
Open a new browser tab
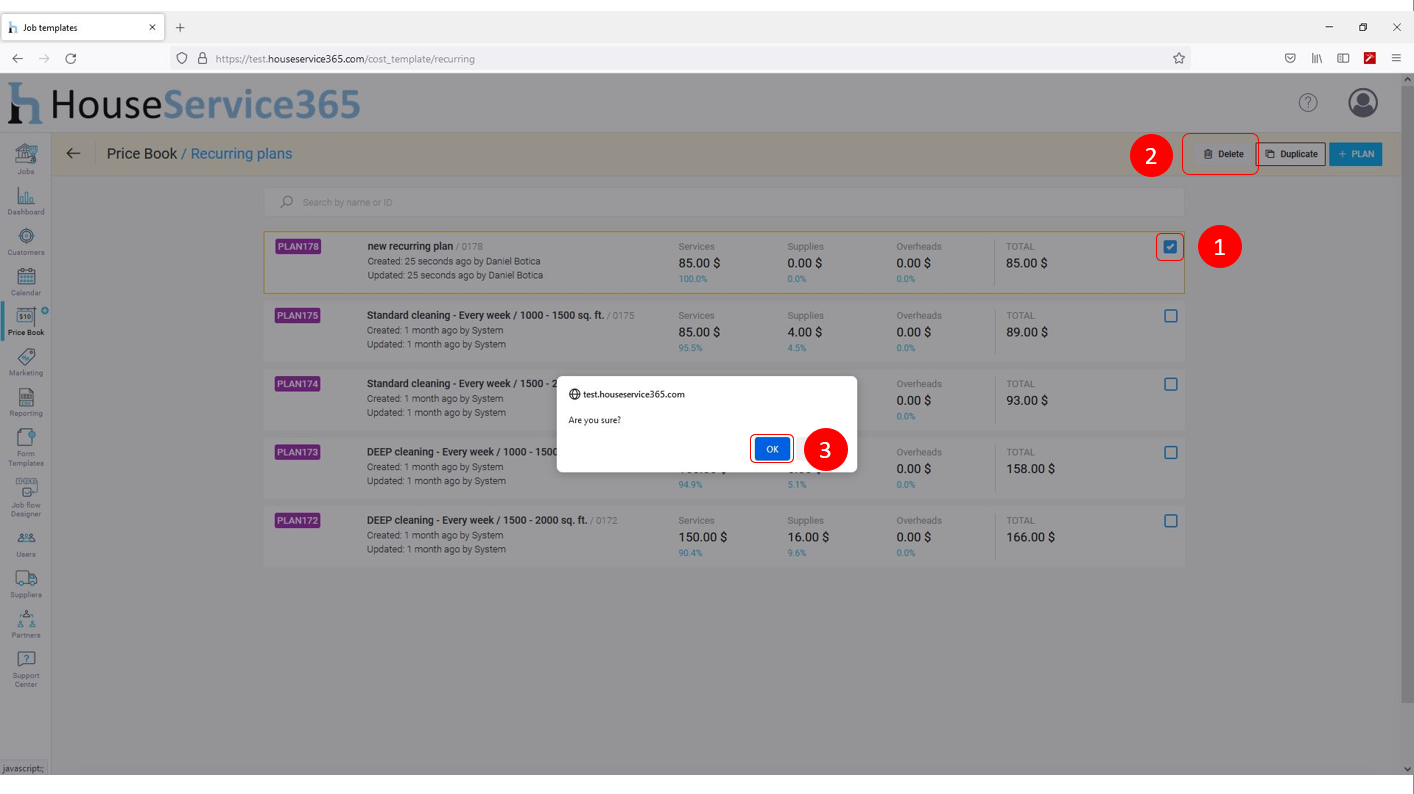180,27
